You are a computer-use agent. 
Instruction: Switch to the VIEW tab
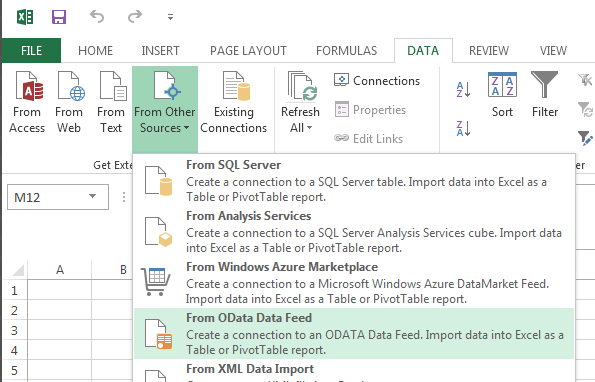tap(553, 50)
